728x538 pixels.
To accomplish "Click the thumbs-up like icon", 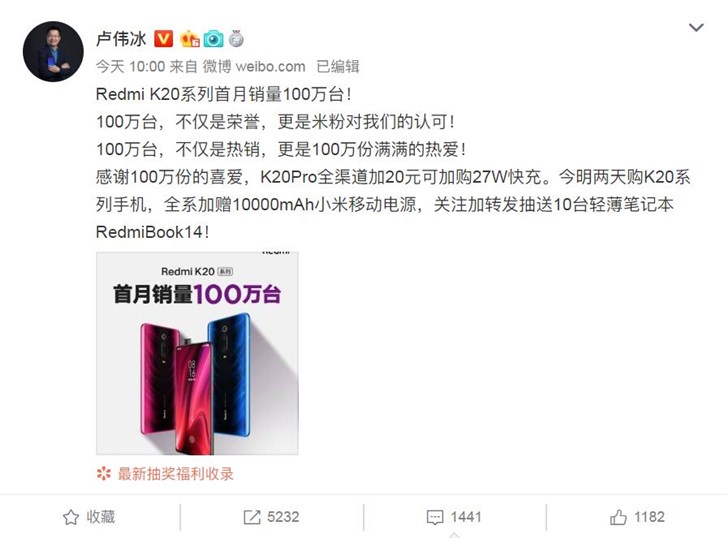I will (618, 517).
